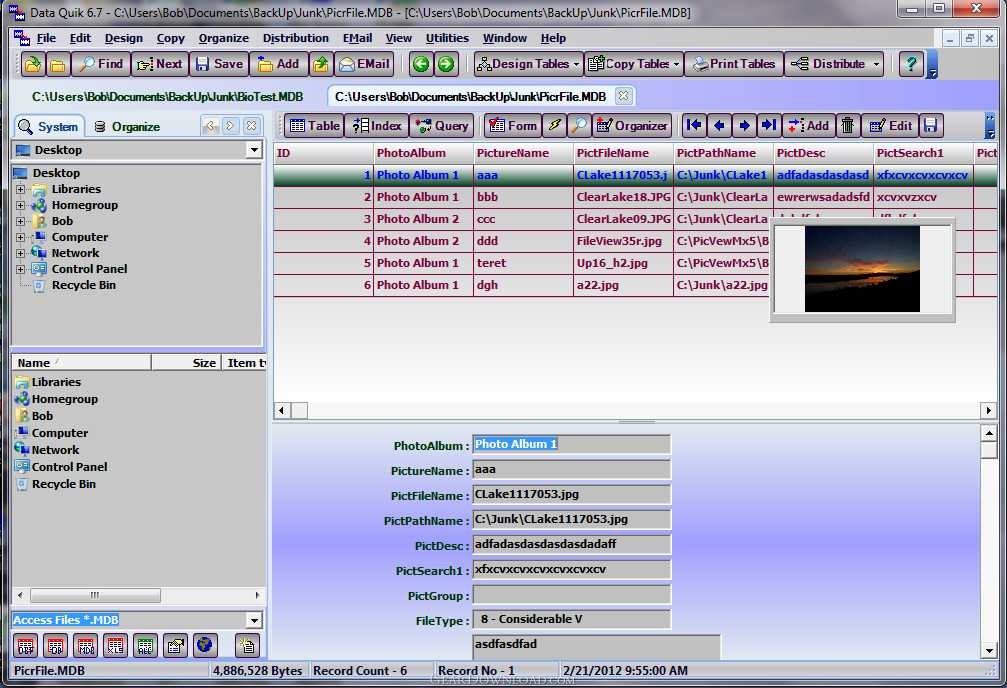Click the form's vertical scrollbar down arrow
The width and height of the screenshot is (1007, 688).
989,650
